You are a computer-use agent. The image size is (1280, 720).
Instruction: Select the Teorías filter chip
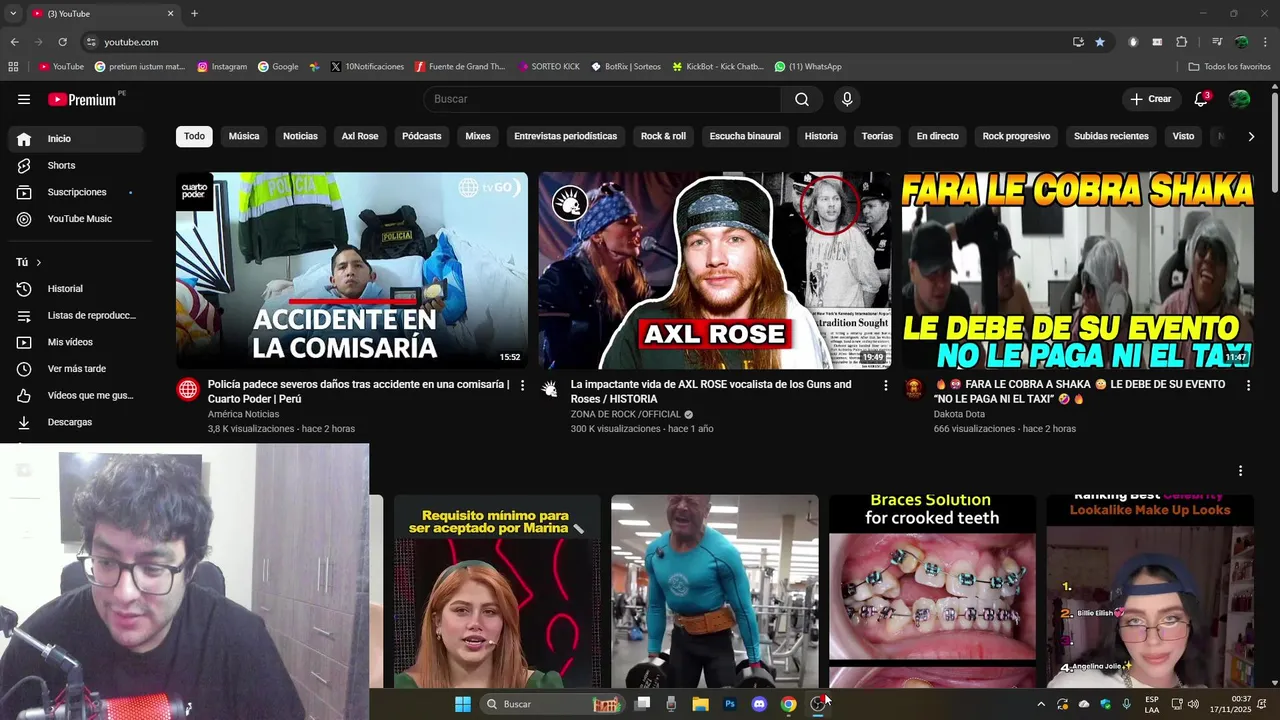[877, 136]
